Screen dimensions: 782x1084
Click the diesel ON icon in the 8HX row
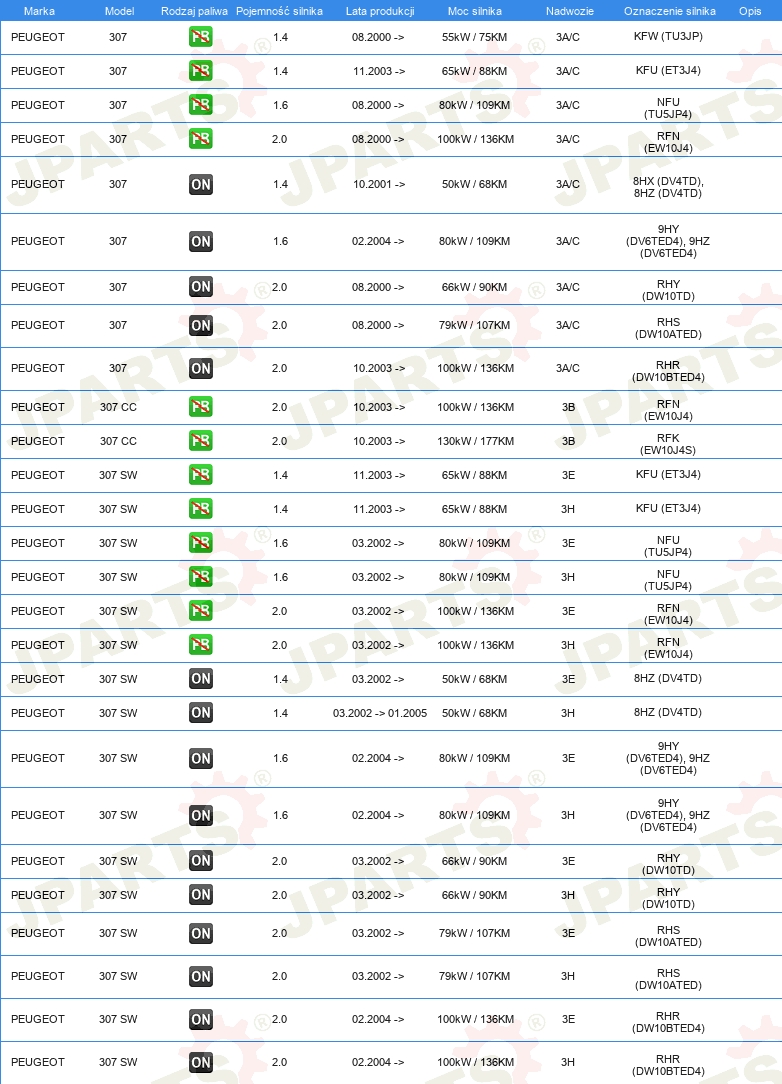click(201, 184)
